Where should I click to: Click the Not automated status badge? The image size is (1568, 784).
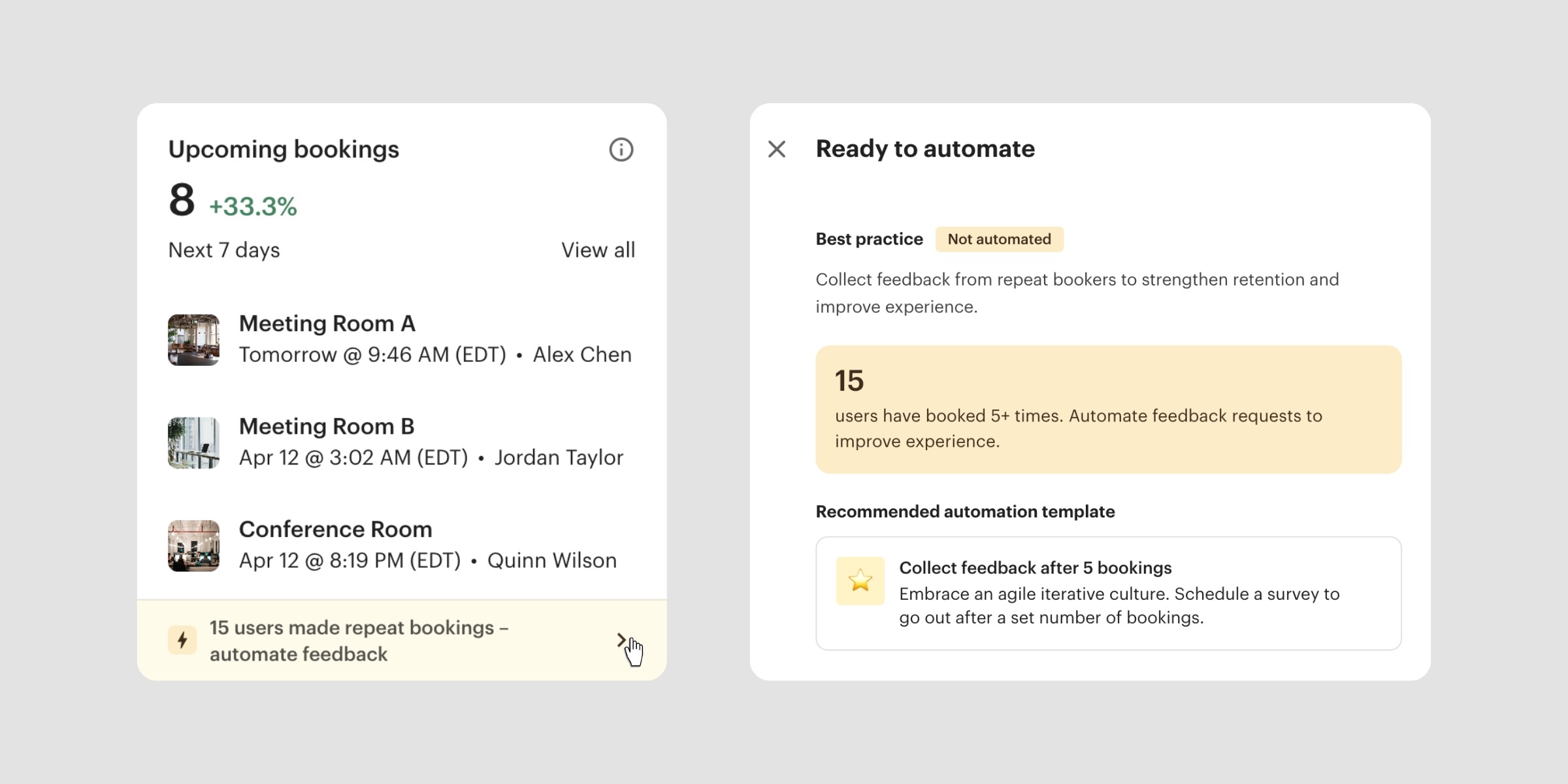[999, 239]
